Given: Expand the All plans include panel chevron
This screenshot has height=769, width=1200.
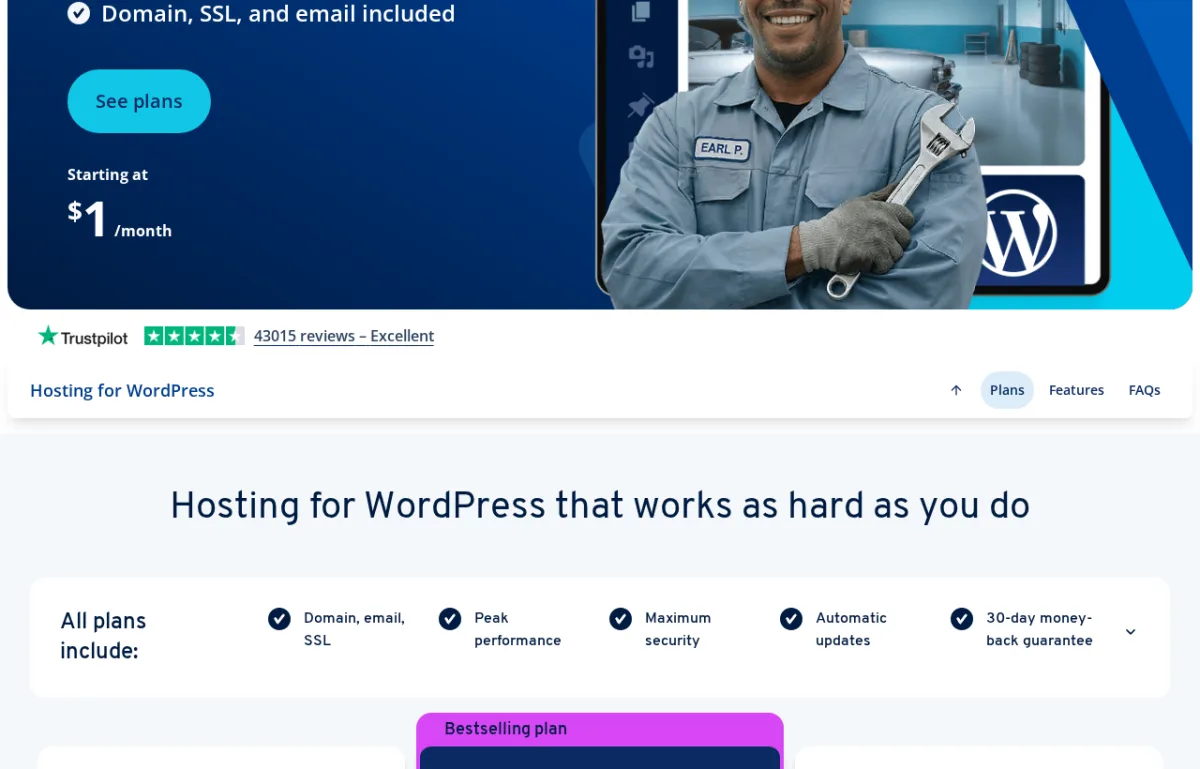Looking at the screenshot, I should coord(1130,632).
